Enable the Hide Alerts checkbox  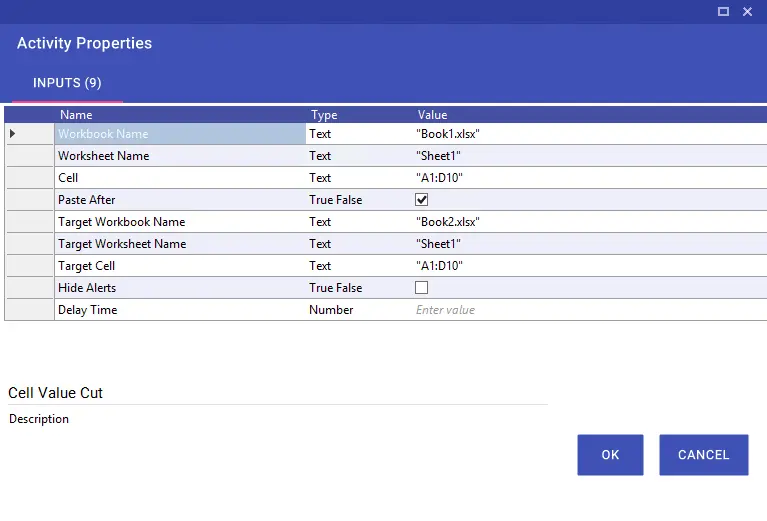click(x=421, y=288)
